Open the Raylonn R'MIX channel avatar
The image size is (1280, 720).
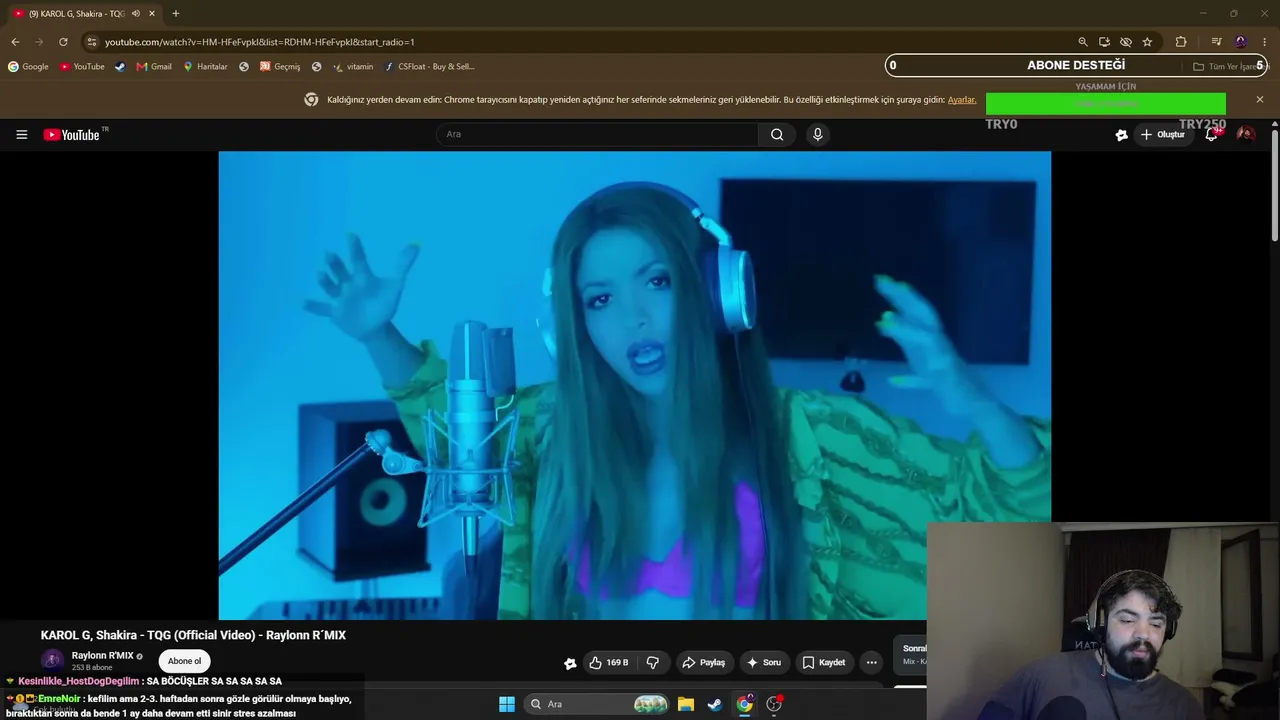point(52,660)
